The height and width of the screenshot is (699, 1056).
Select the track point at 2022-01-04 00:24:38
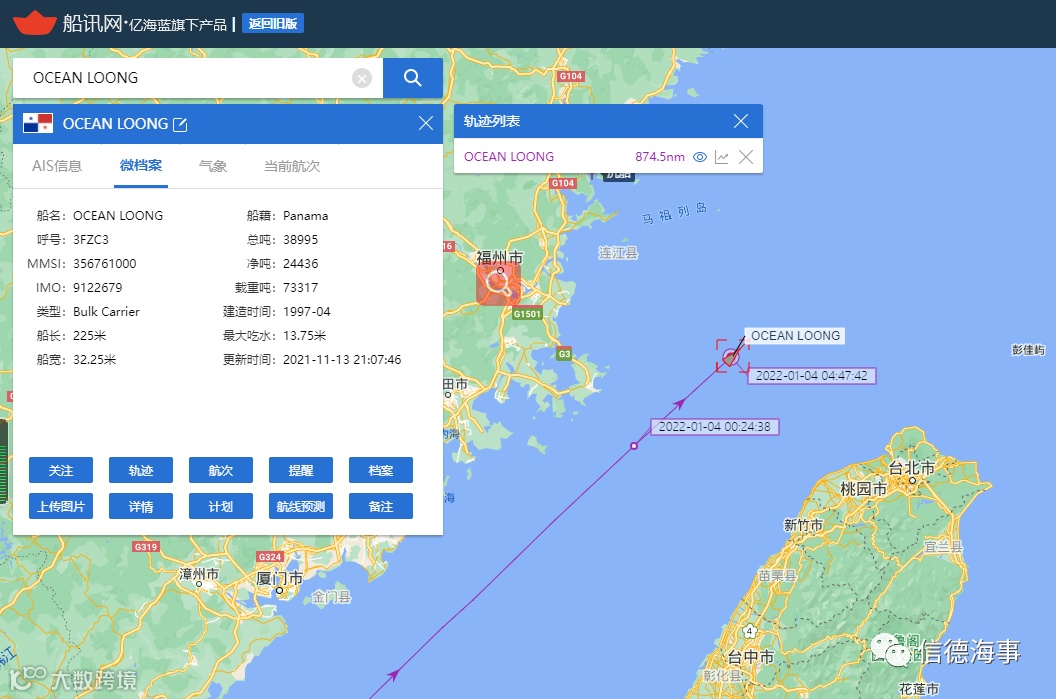click(x=634, y=446)
